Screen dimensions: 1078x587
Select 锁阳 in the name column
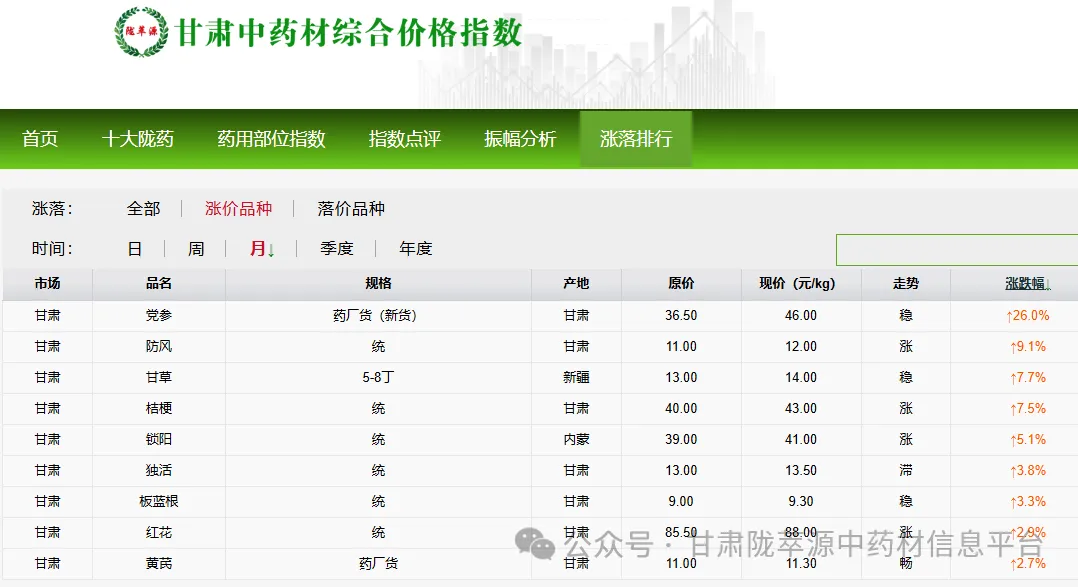tap(159, 439)
